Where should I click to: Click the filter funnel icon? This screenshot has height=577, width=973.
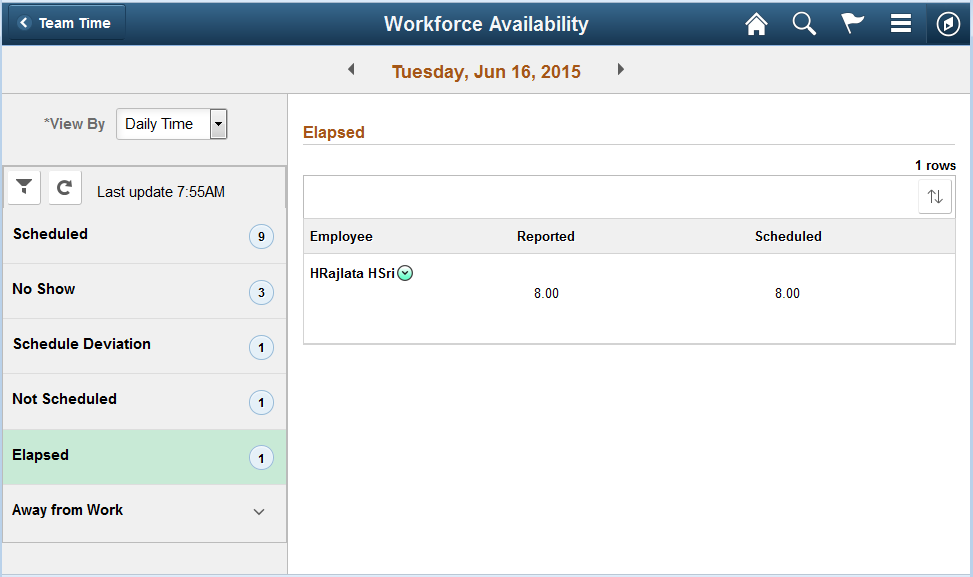point(24,187)
